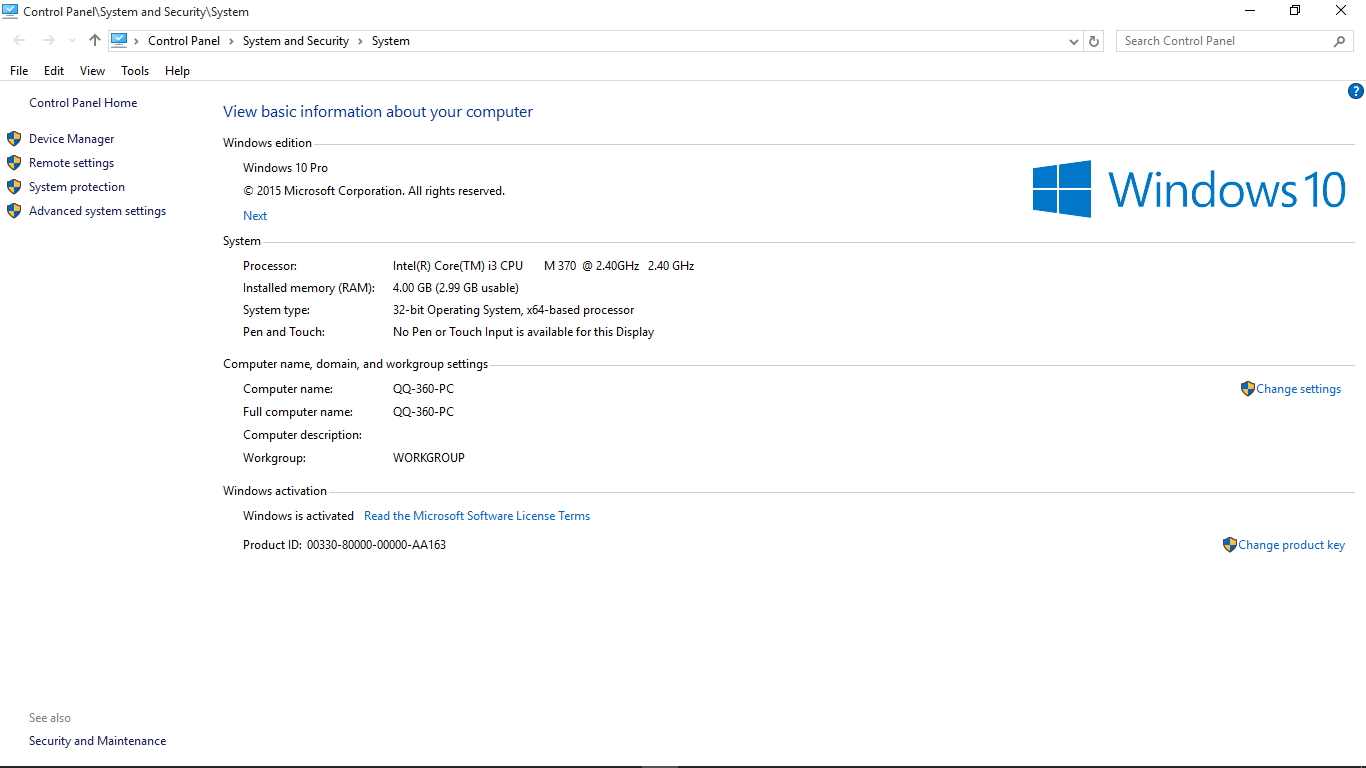
Task: Click Change settings for computer name
Action: 1299,389
